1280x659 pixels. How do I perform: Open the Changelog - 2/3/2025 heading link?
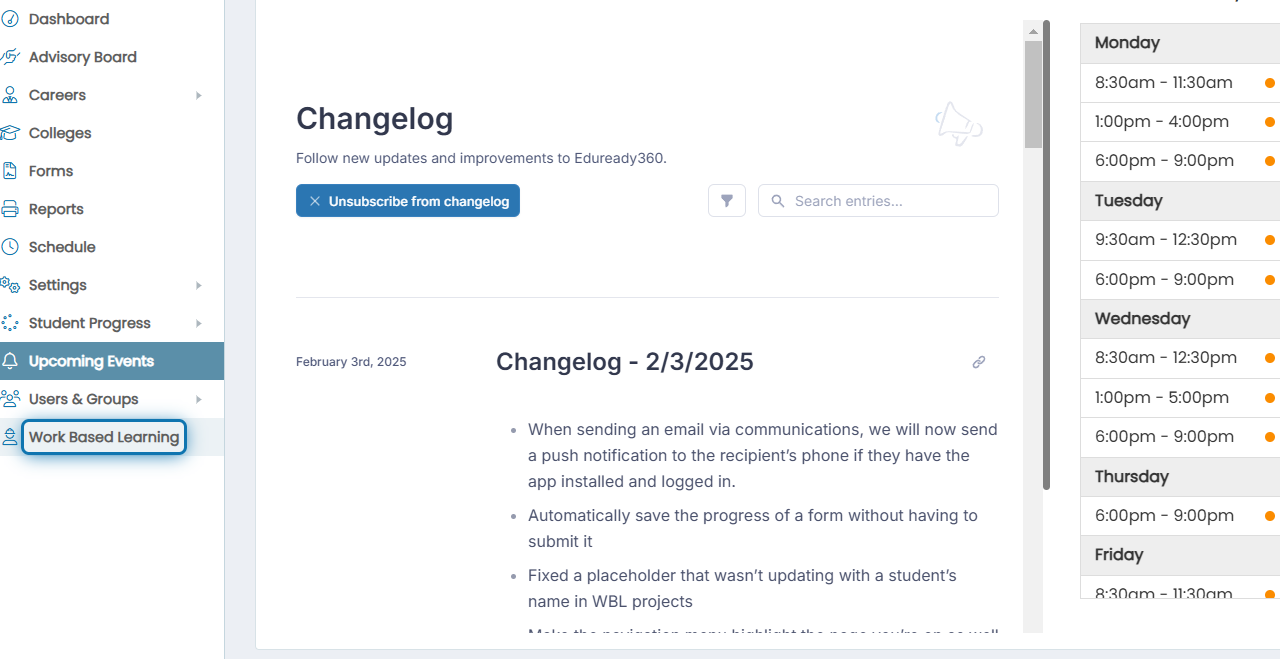point(625,362)
